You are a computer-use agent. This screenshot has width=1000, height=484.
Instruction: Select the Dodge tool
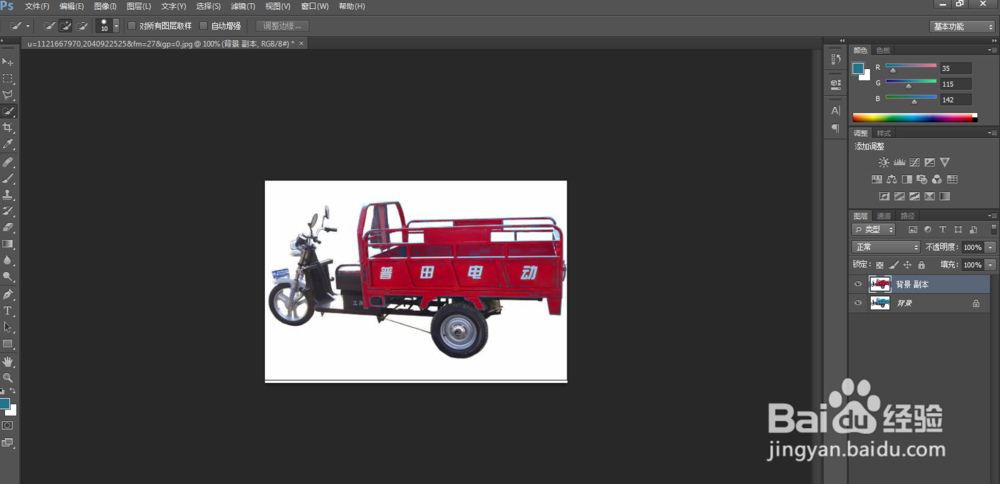(x=8, y=277)
